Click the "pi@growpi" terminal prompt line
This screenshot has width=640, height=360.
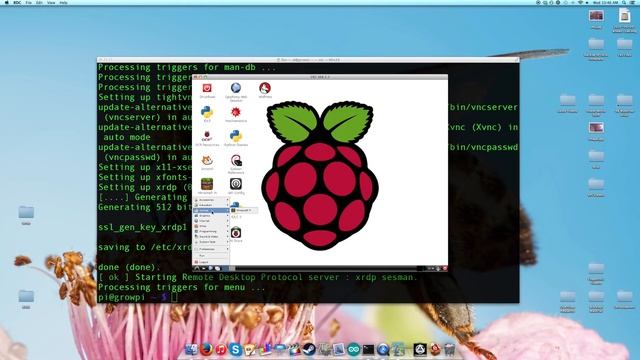coord(138,297)
